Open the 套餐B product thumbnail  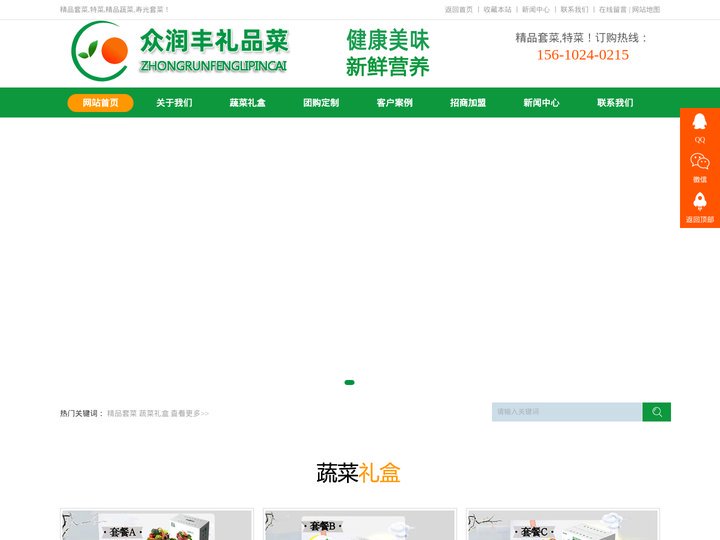point(360,525)
